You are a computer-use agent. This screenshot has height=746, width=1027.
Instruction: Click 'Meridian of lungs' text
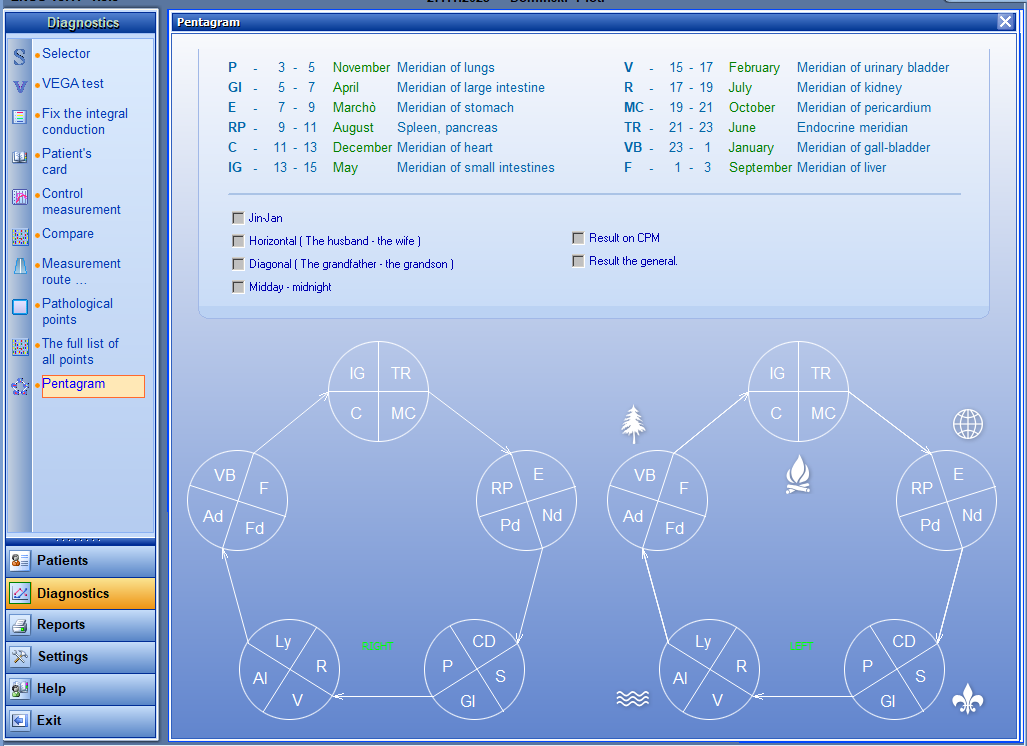coord(445,67)
